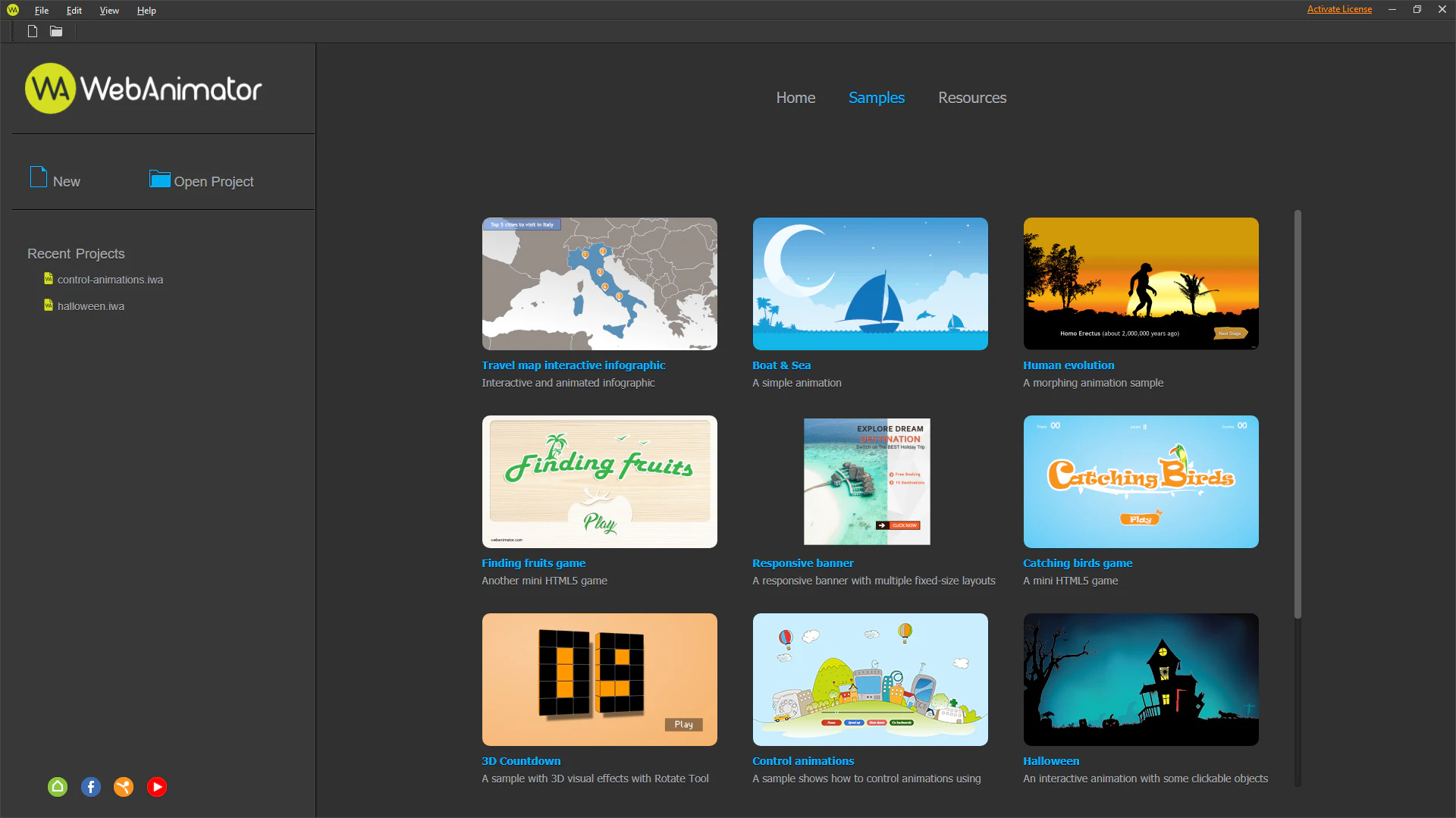Click the orange community icon at bottom left
The height and width of the screenshot is (818, 1456).
click(124, 787)
